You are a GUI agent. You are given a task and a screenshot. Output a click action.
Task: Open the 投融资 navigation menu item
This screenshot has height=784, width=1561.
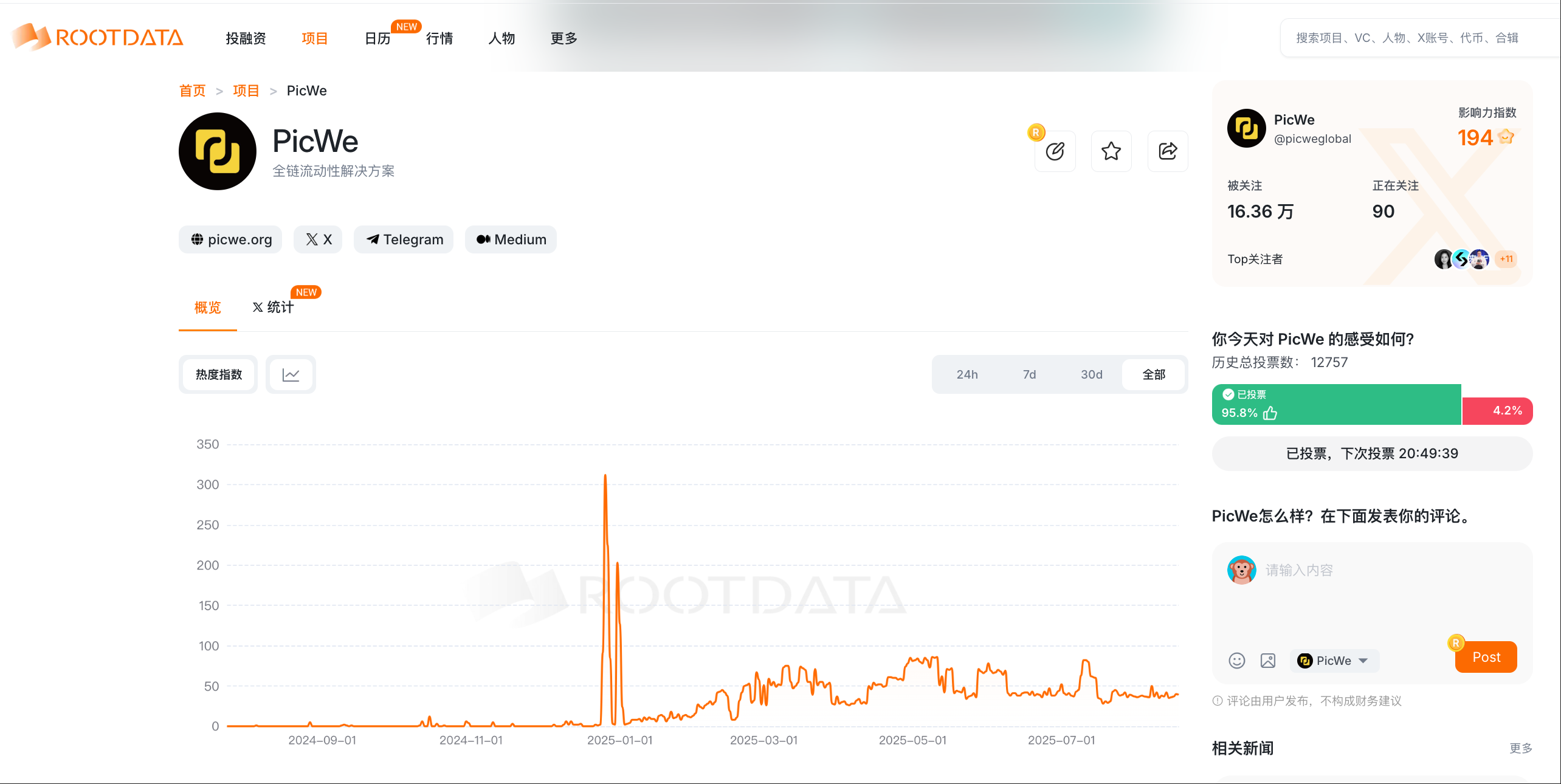click(246, 38)
